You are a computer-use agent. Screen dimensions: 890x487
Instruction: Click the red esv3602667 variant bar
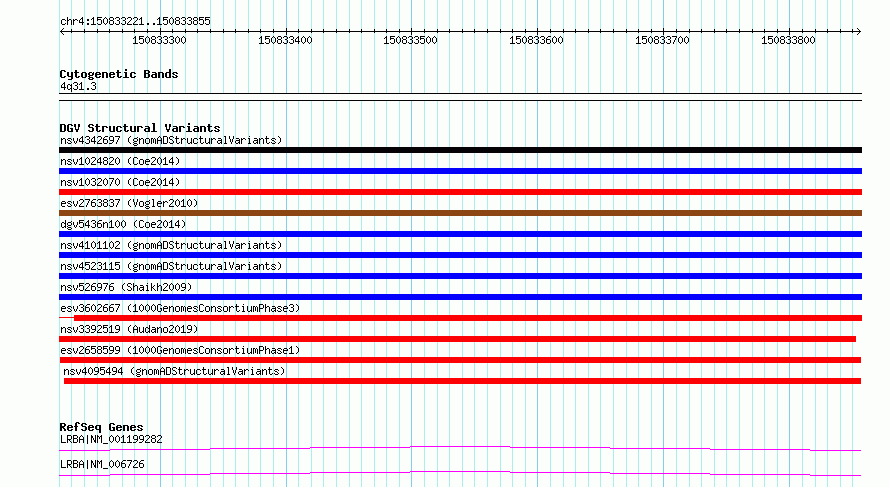[468, 318]
